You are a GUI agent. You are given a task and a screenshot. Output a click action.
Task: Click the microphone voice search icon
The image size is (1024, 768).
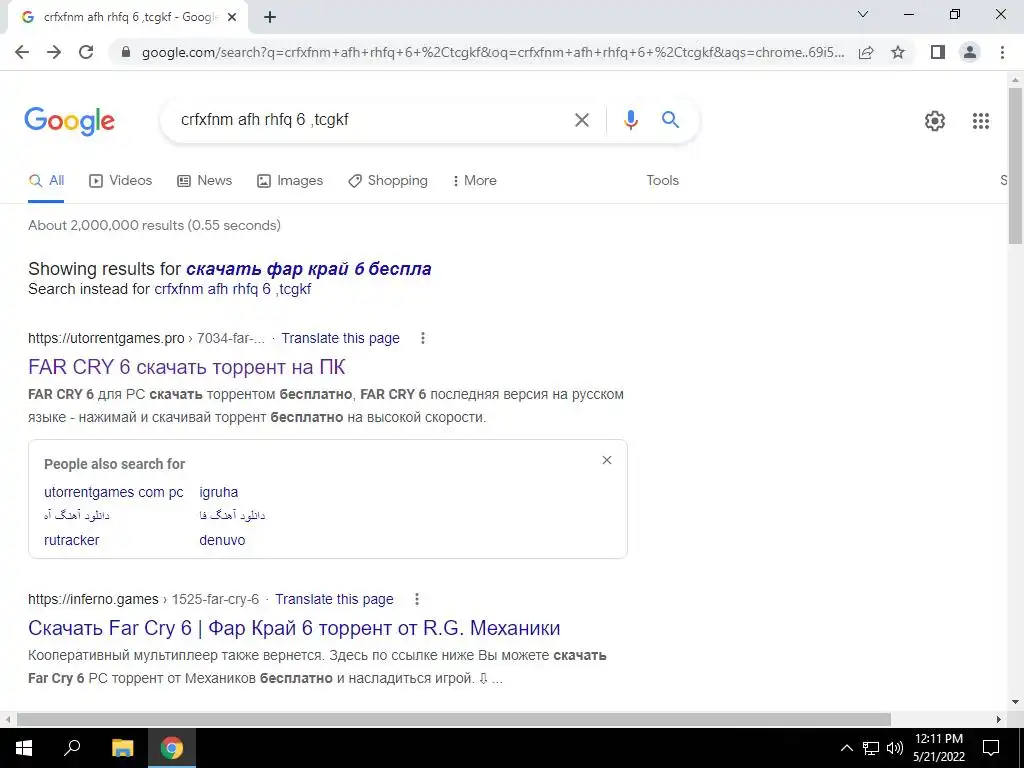(x=630, y=120)
